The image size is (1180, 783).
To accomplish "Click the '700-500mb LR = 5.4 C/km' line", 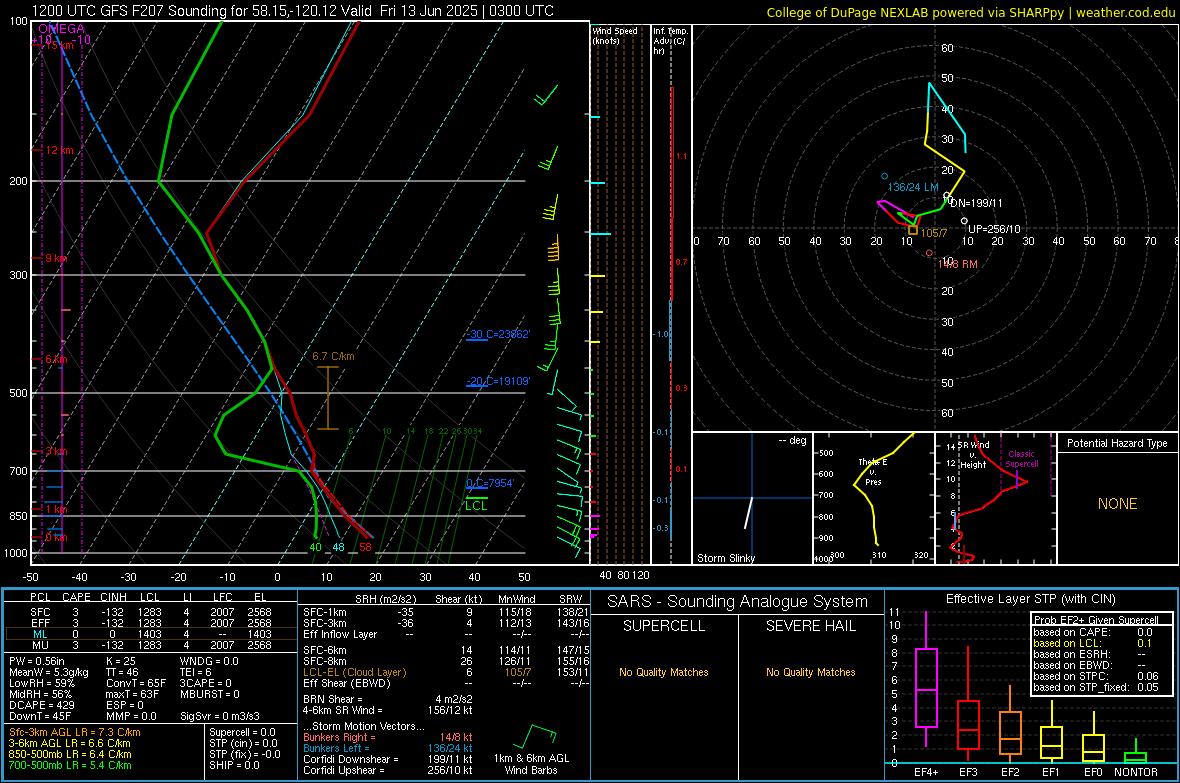I will pyautogui.click(x=70, y=765).
